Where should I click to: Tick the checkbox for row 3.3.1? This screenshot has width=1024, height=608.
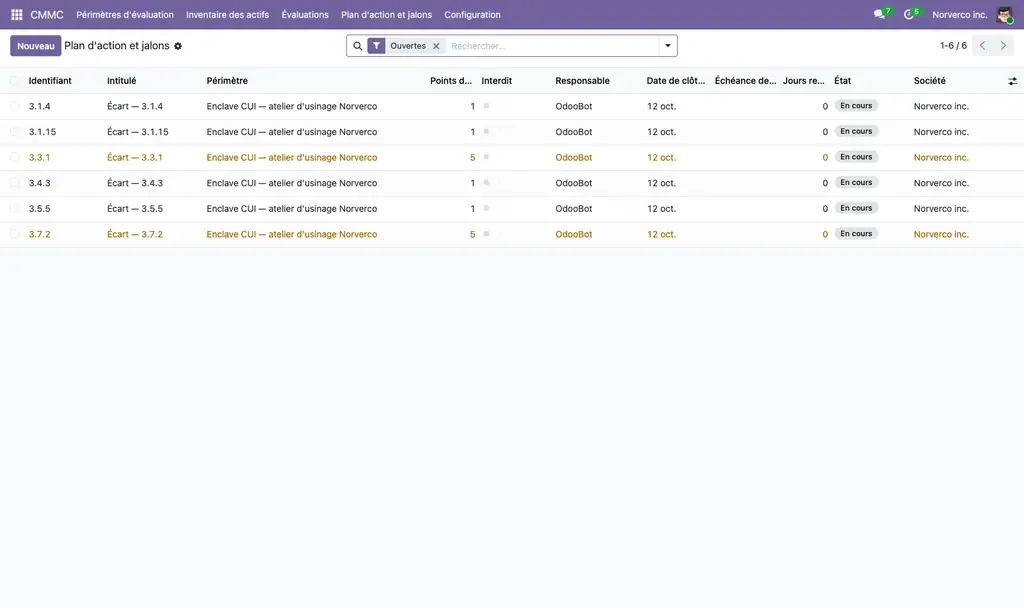(14, 157)
